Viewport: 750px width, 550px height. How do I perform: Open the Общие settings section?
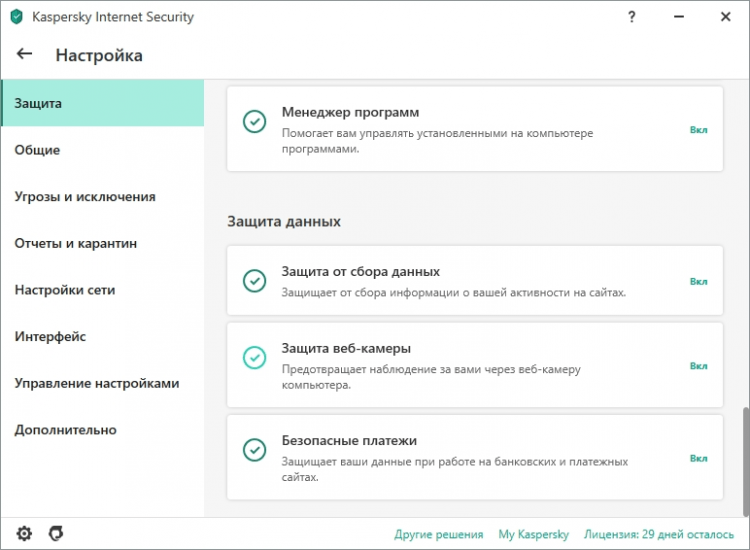[37, 150]
